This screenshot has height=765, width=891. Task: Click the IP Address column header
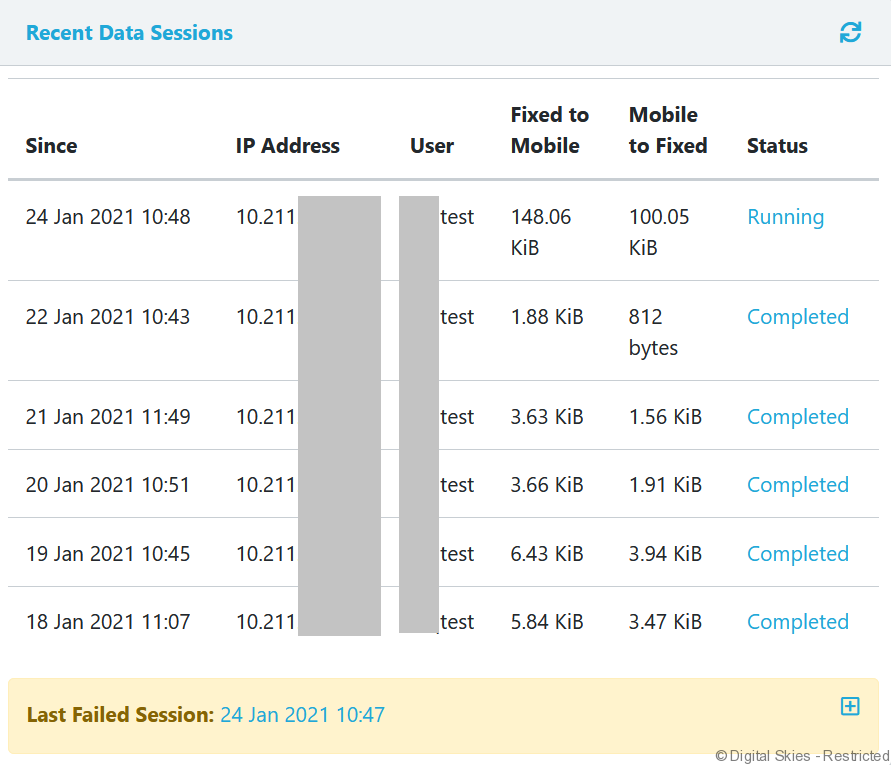click(287, 146)
